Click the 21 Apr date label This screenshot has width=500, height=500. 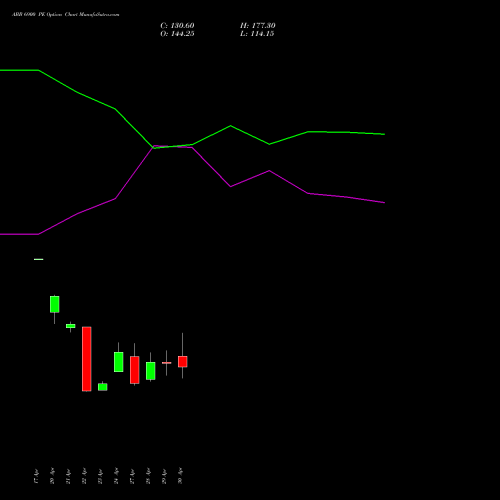[x=68, y=476]
